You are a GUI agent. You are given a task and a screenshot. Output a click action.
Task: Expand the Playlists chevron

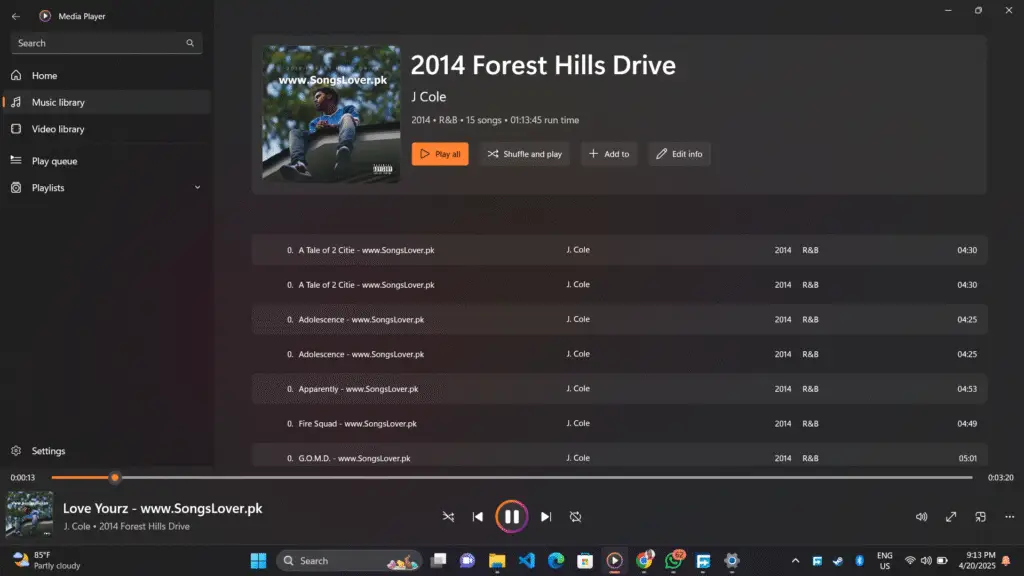coord(197,187)
